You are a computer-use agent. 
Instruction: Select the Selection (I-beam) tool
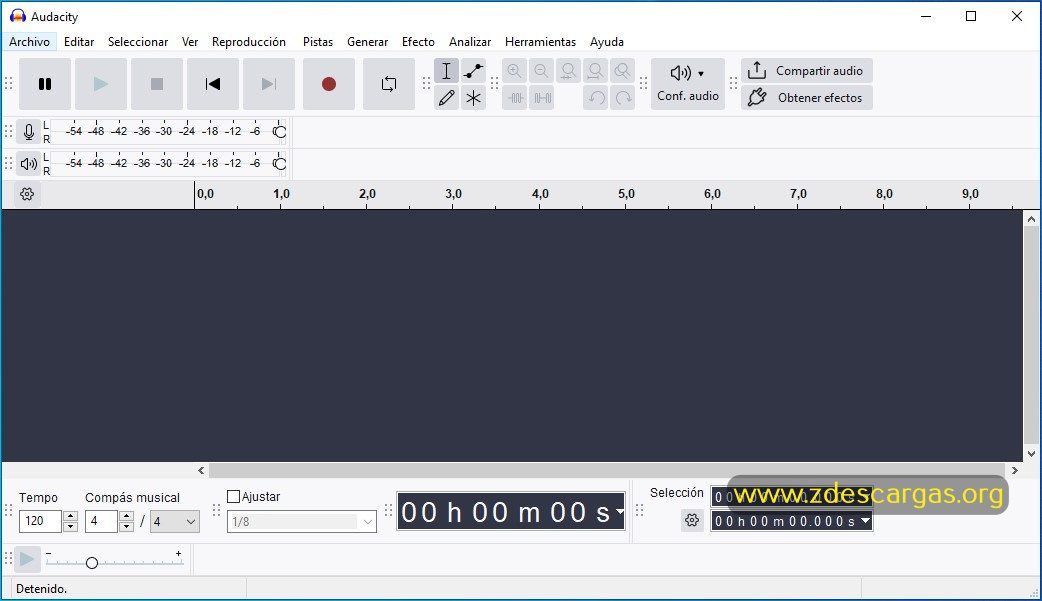[447, 70]
